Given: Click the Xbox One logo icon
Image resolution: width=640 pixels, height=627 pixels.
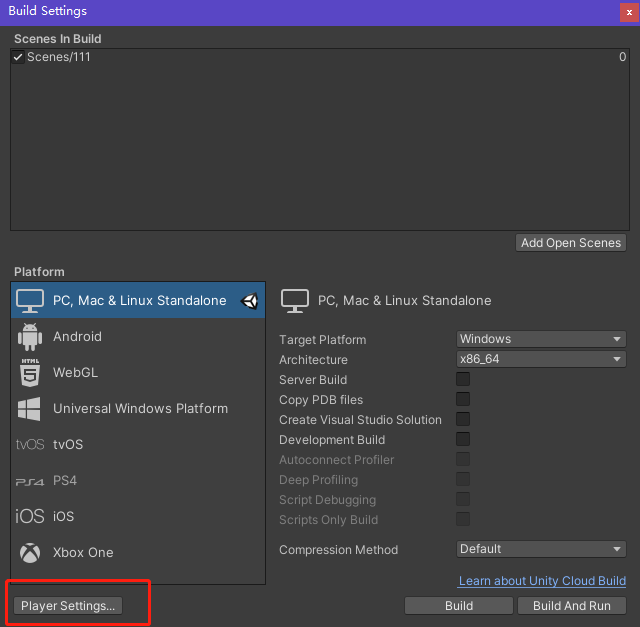Looking at the screenshot, I should 30,553.
